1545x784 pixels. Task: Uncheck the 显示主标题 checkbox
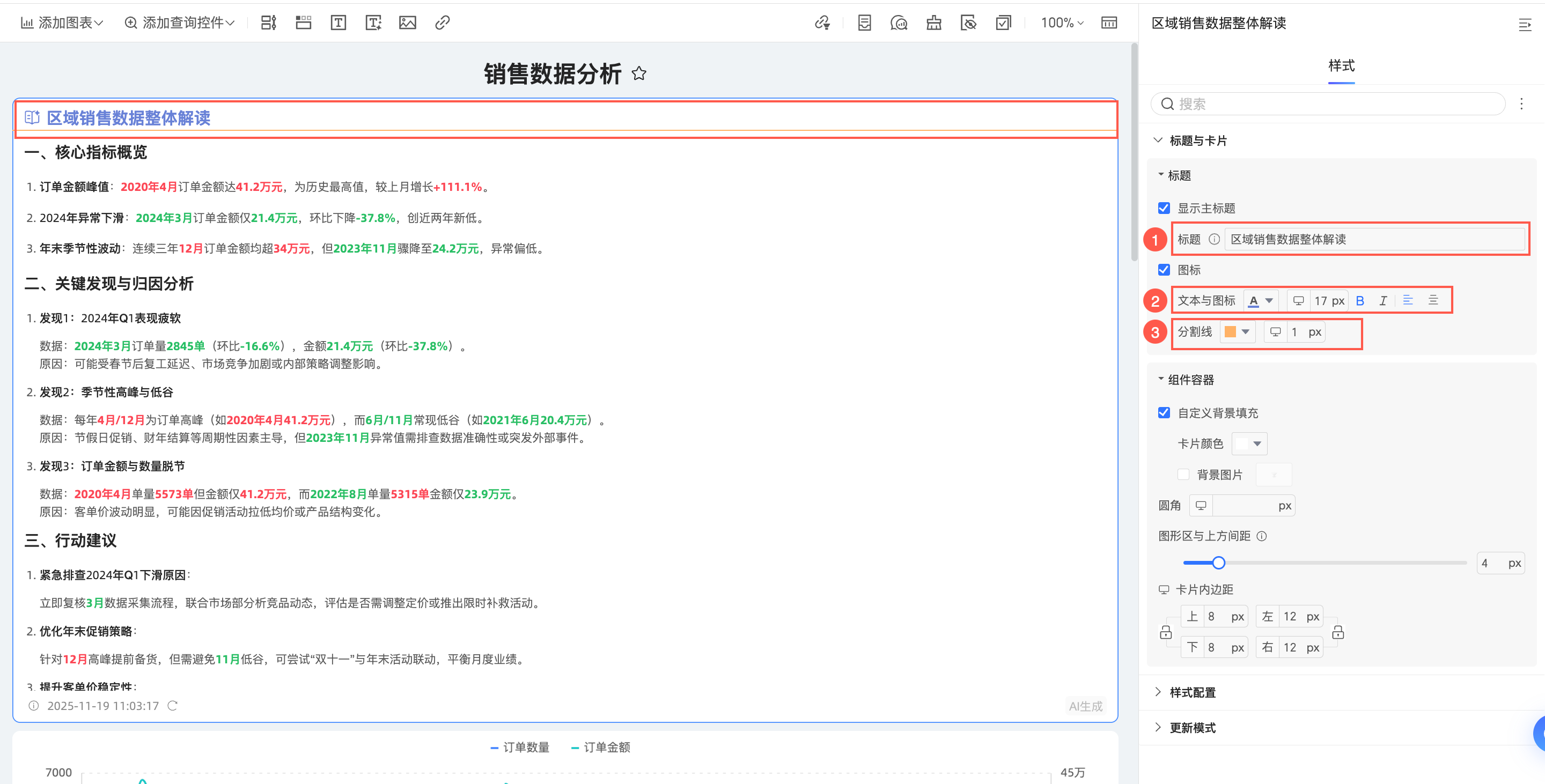click(x=1164, y=208)
